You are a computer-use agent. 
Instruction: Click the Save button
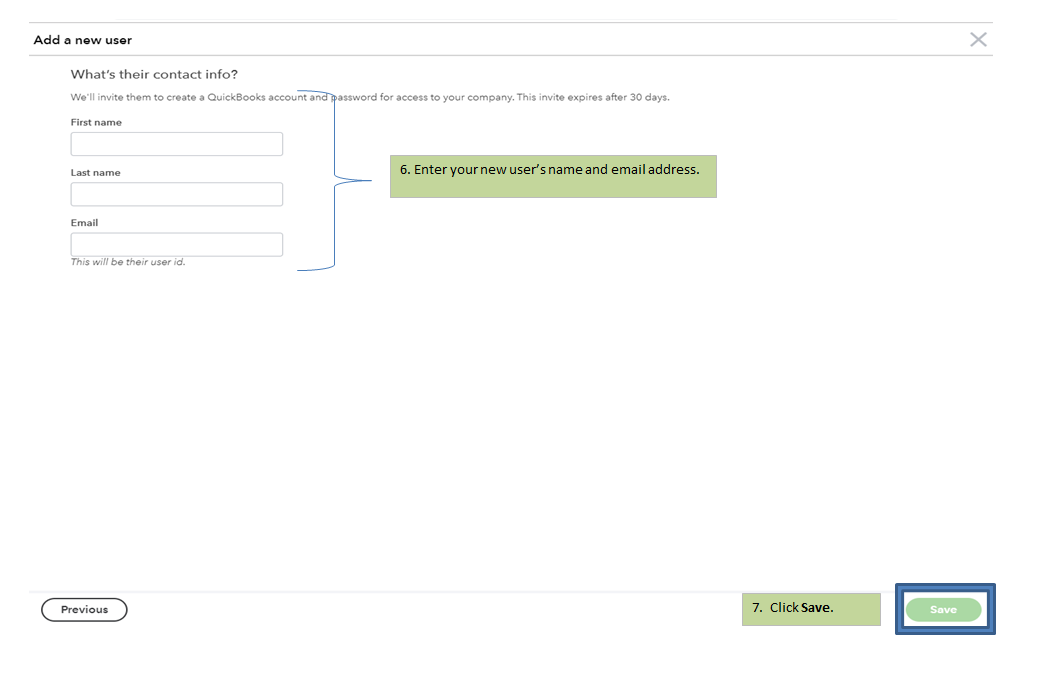944,609
